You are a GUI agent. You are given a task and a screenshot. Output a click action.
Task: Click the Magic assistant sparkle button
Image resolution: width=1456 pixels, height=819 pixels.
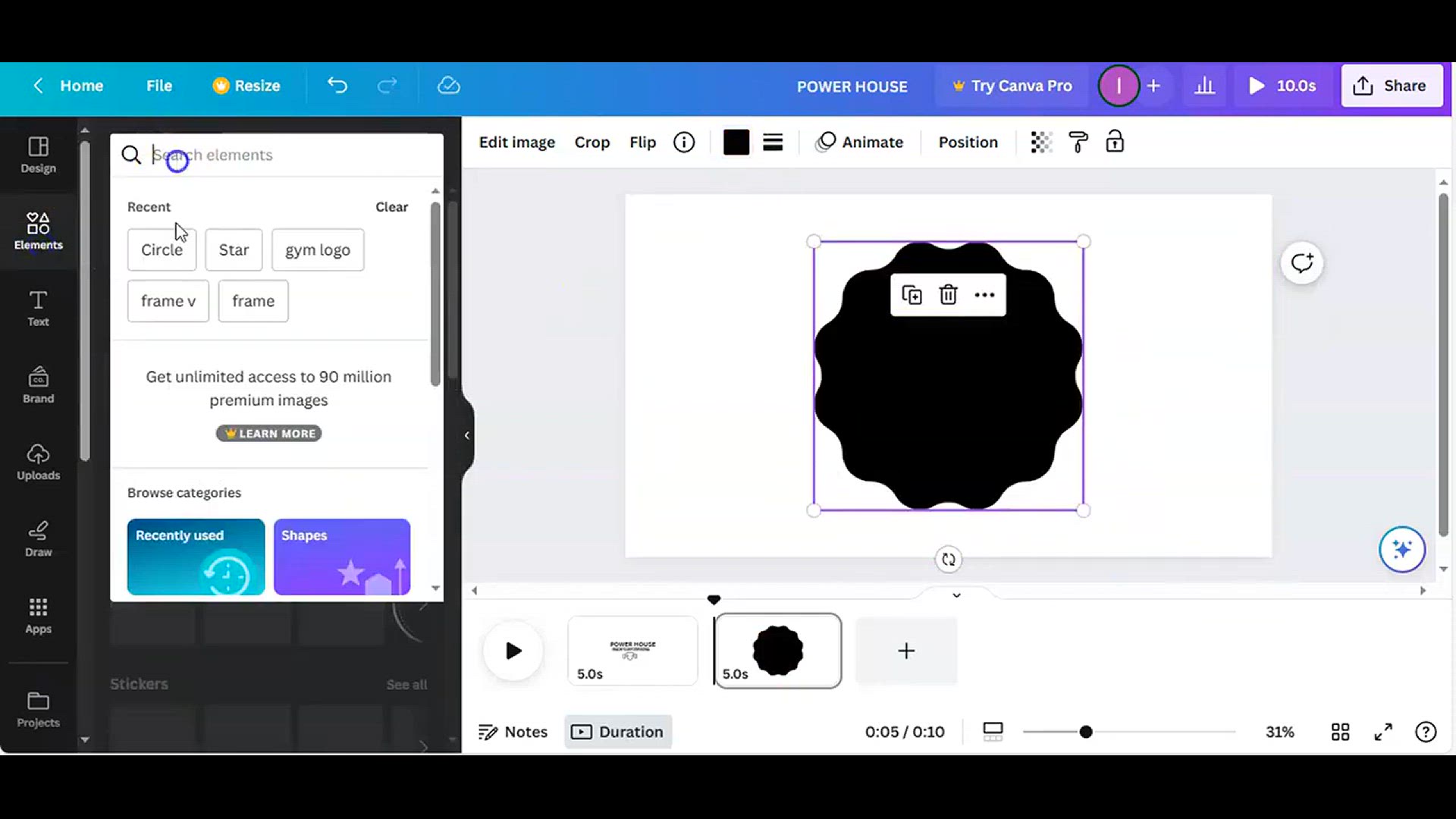tap(1402, 549)
